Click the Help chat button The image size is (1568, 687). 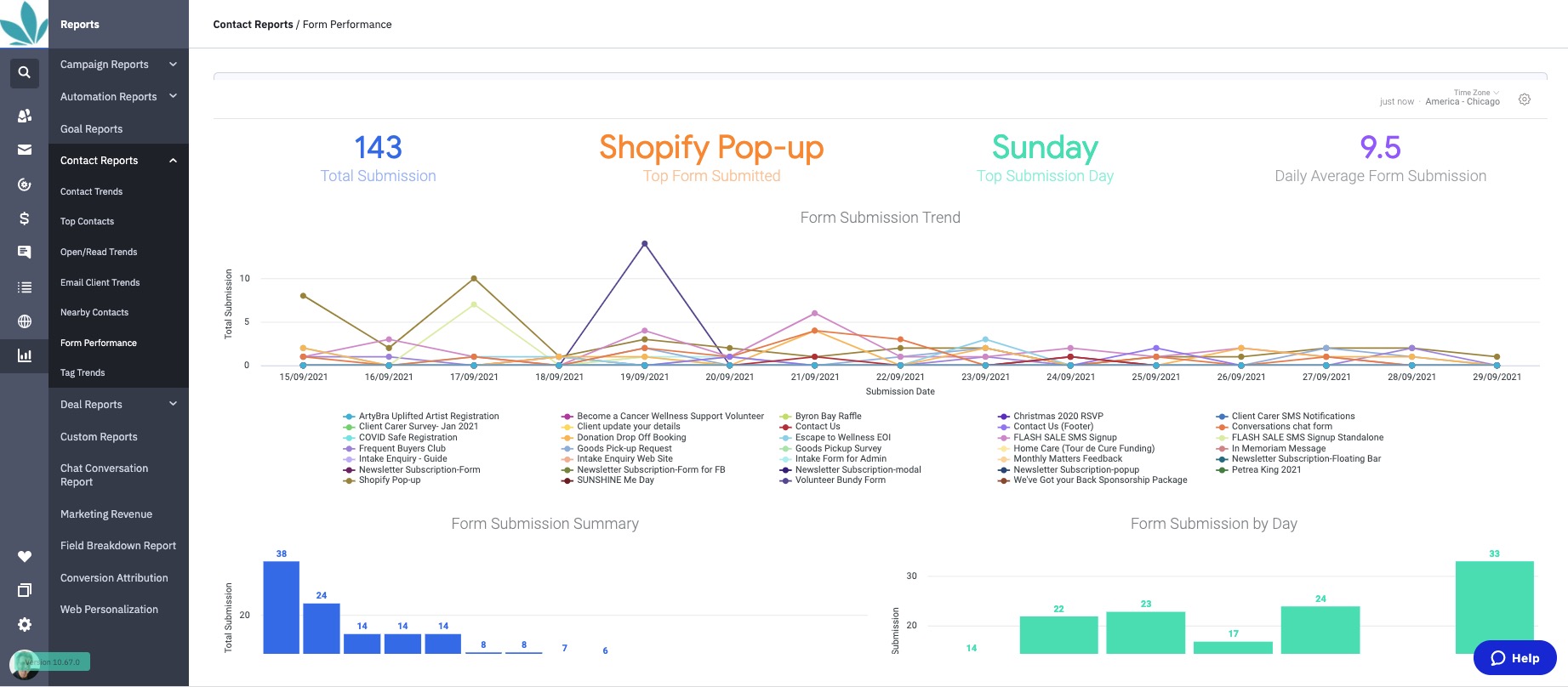coord(1514,658)
